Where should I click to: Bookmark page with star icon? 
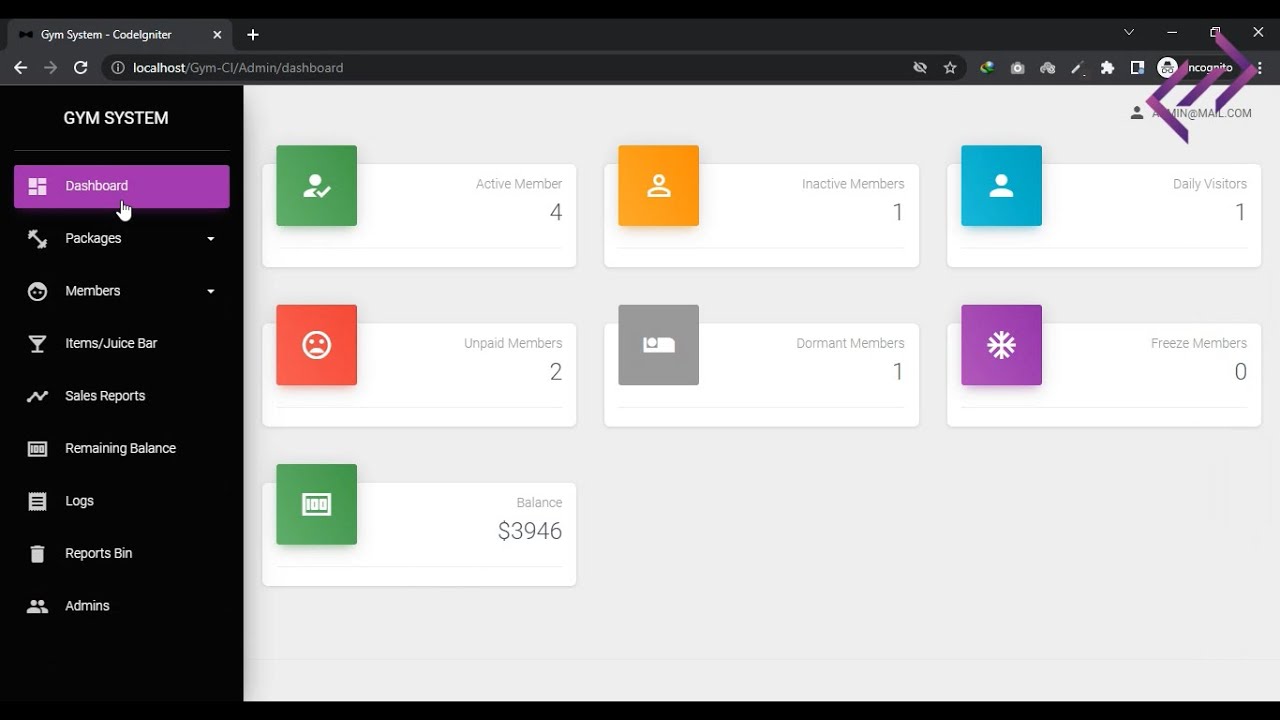pos(950,68)
